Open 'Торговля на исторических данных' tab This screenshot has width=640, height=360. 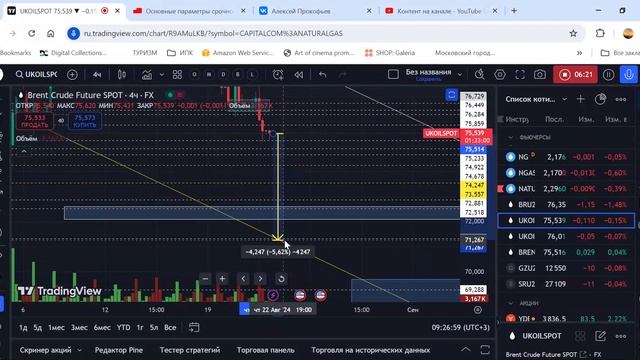coord(371,350)
